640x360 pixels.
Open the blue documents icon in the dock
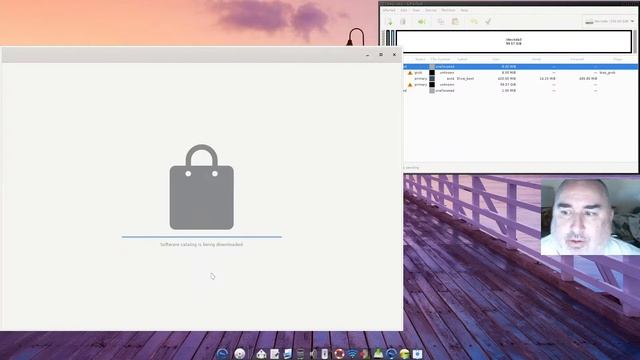[x=288, y=354]
